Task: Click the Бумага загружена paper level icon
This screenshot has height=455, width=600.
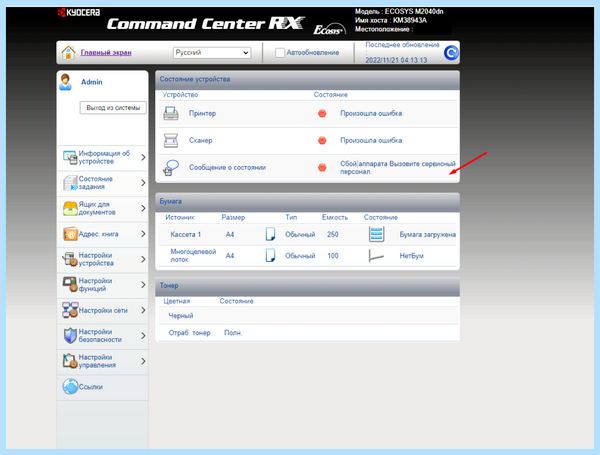Action: pos(376,234)
